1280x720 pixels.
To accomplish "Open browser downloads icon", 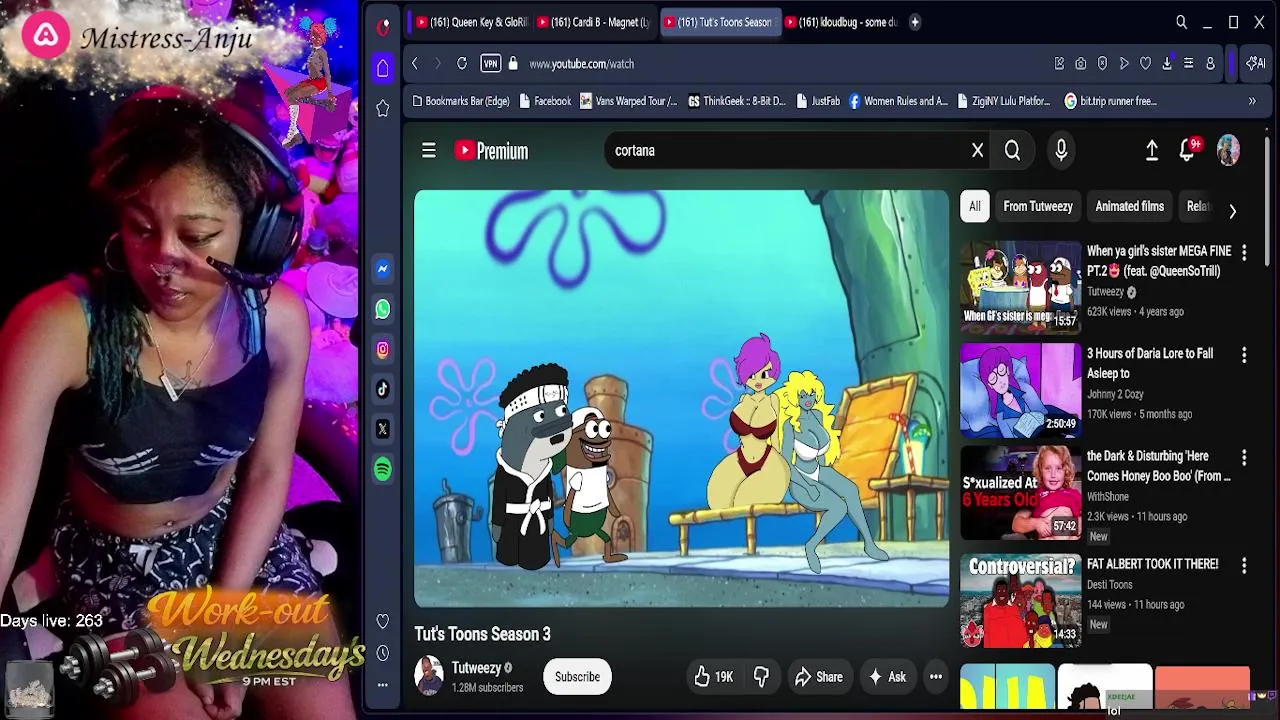I will tap(1167, 64).
